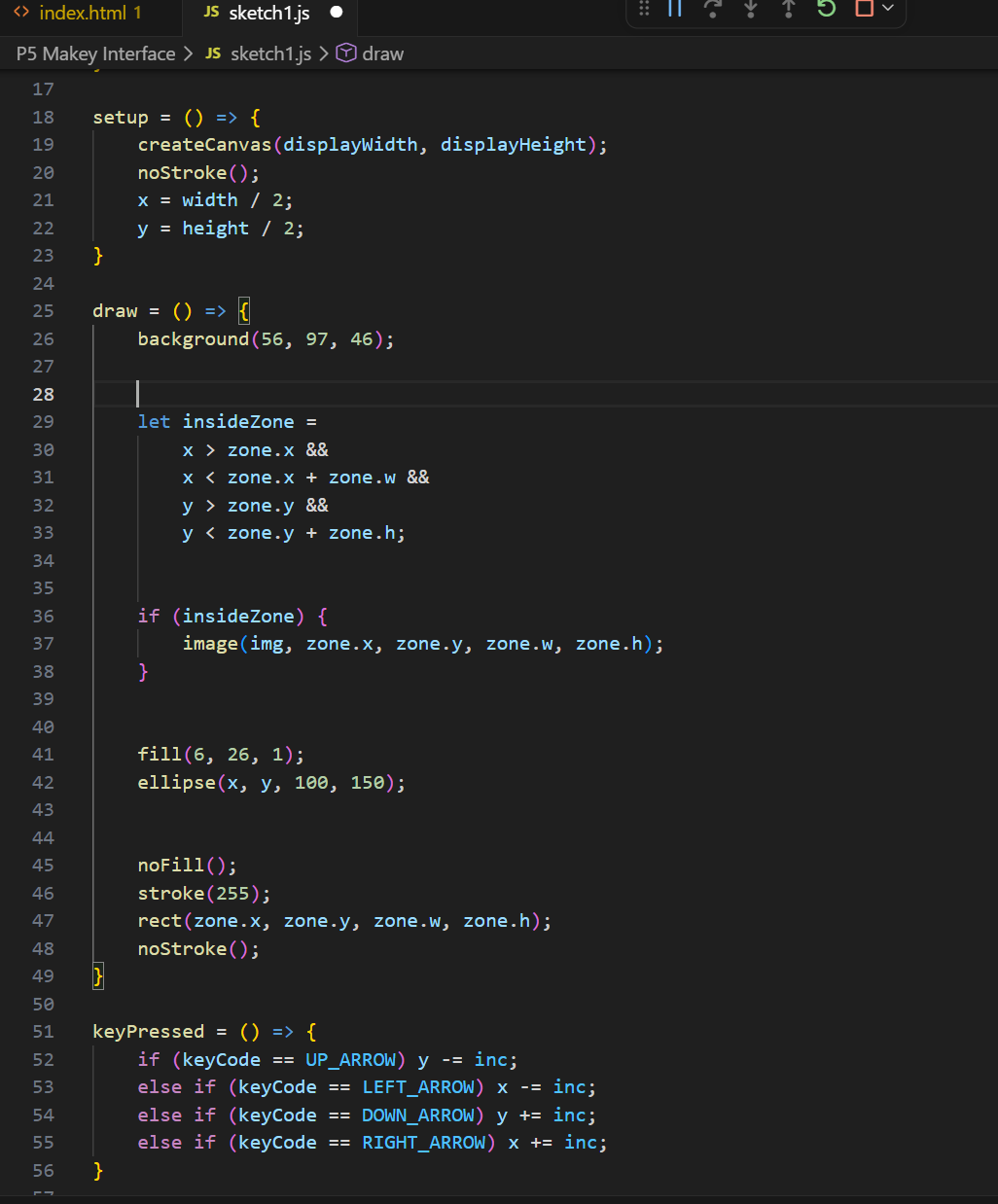Click the Step Over debug icon

[x=713, y=8]
